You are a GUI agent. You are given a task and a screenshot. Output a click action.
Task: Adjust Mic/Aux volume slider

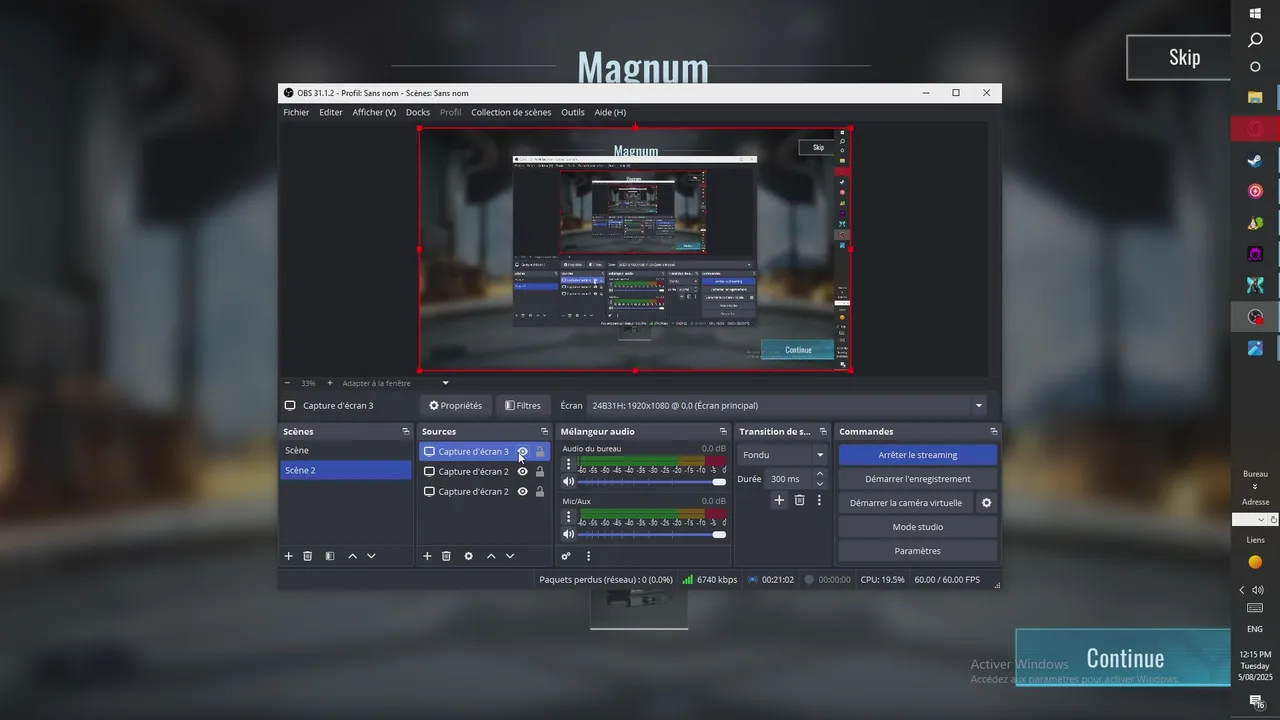coord(652,534)
